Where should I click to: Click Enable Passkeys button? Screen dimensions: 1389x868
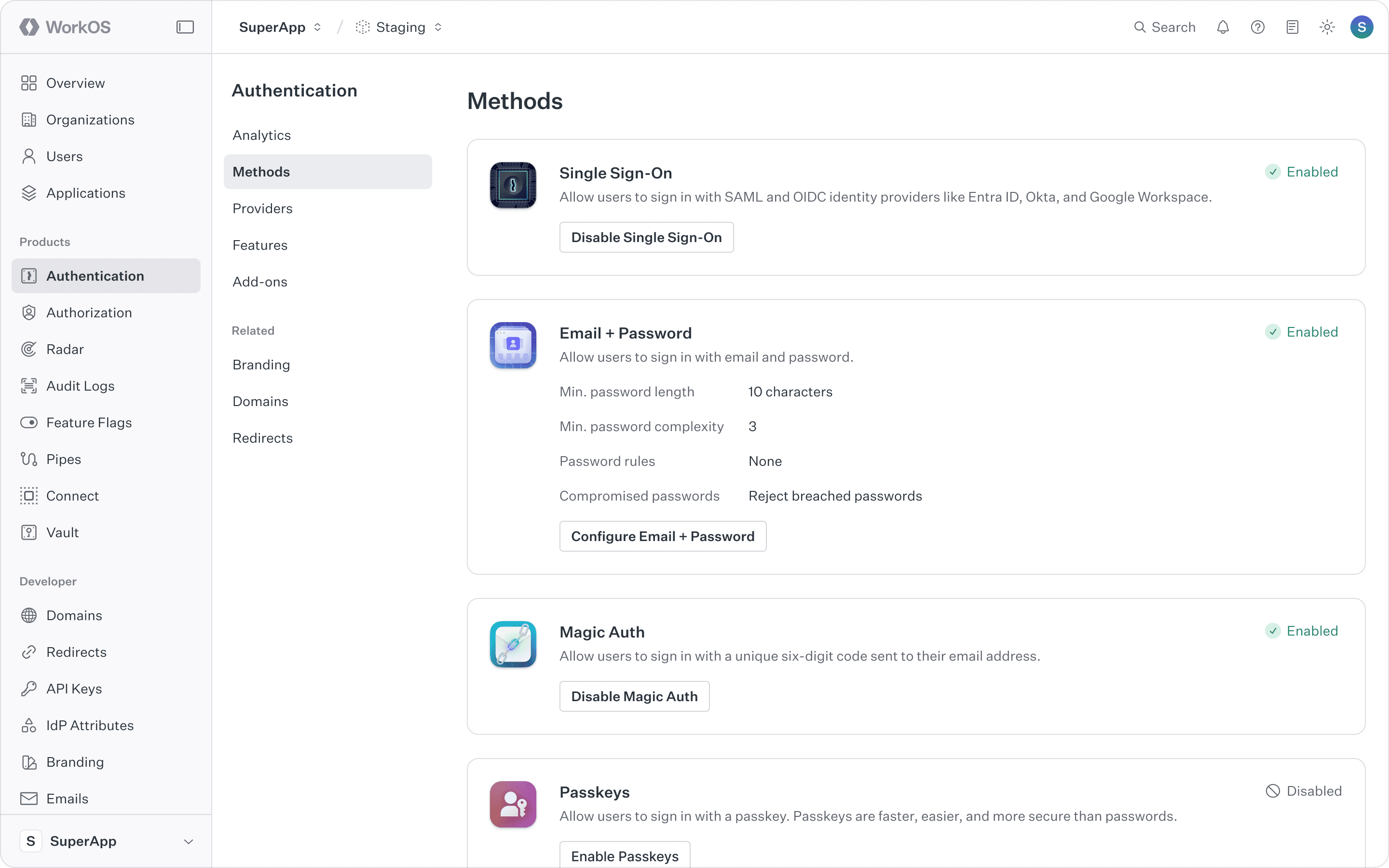[x=625, y=855]
